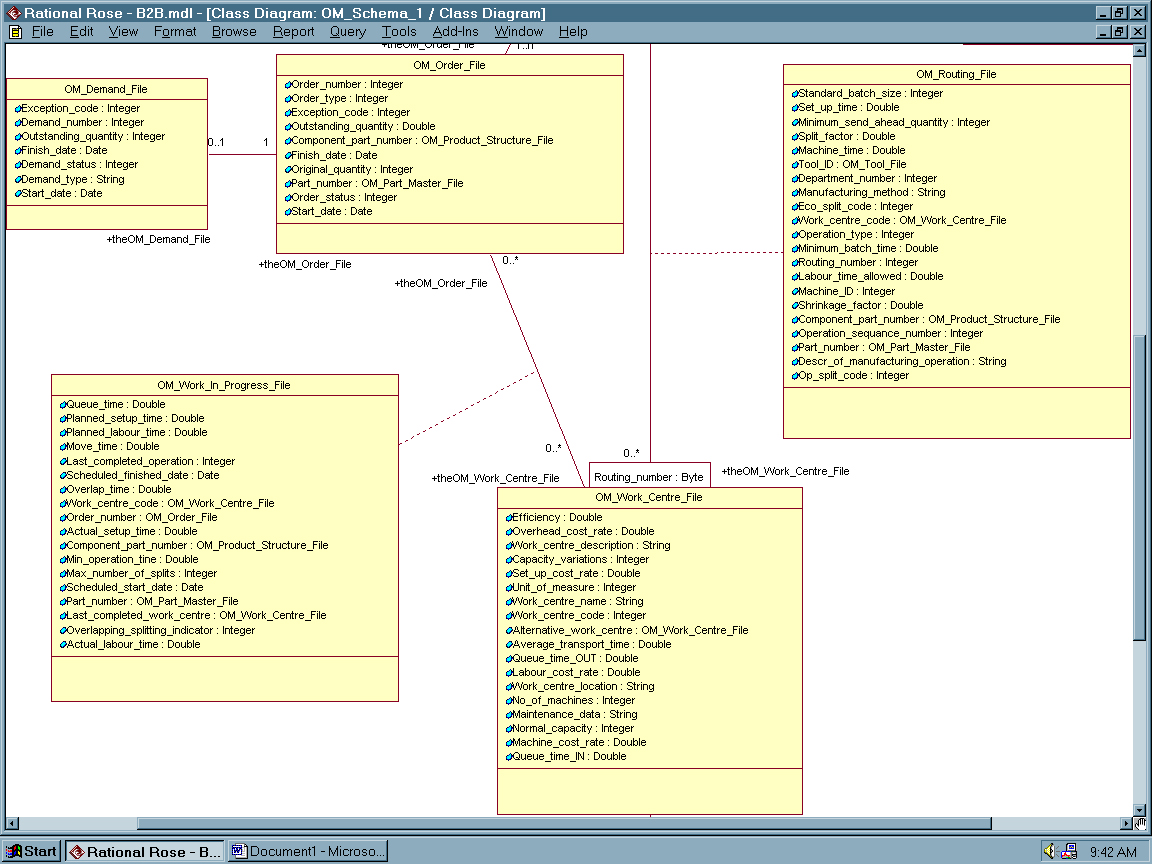This screenshot has height=864, width=1152.
Task: Select No_of_machines : Integer attribute
Action: [570, 700]
